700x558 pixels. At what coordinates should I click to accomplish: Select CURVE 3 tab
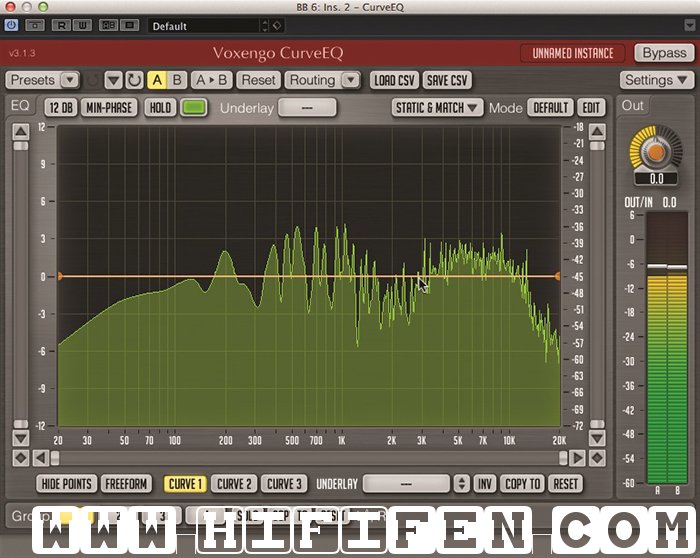pos(284,484)
